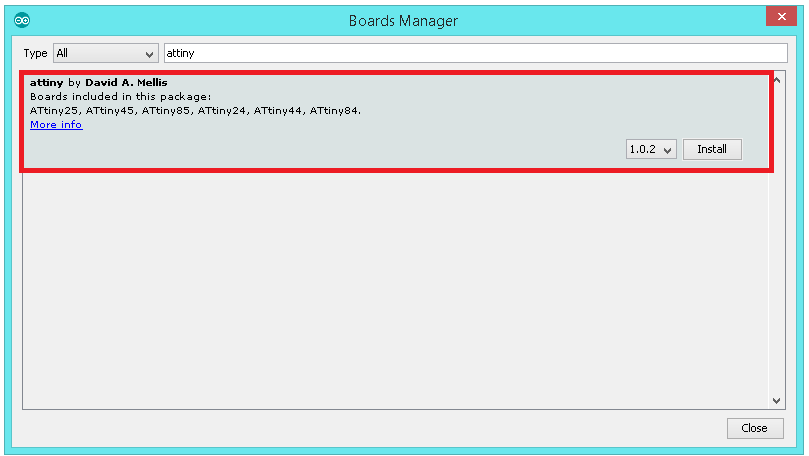
Task: Click the ATtiny25, ATtiny45 board list line
Action: (x=196, y=110)
